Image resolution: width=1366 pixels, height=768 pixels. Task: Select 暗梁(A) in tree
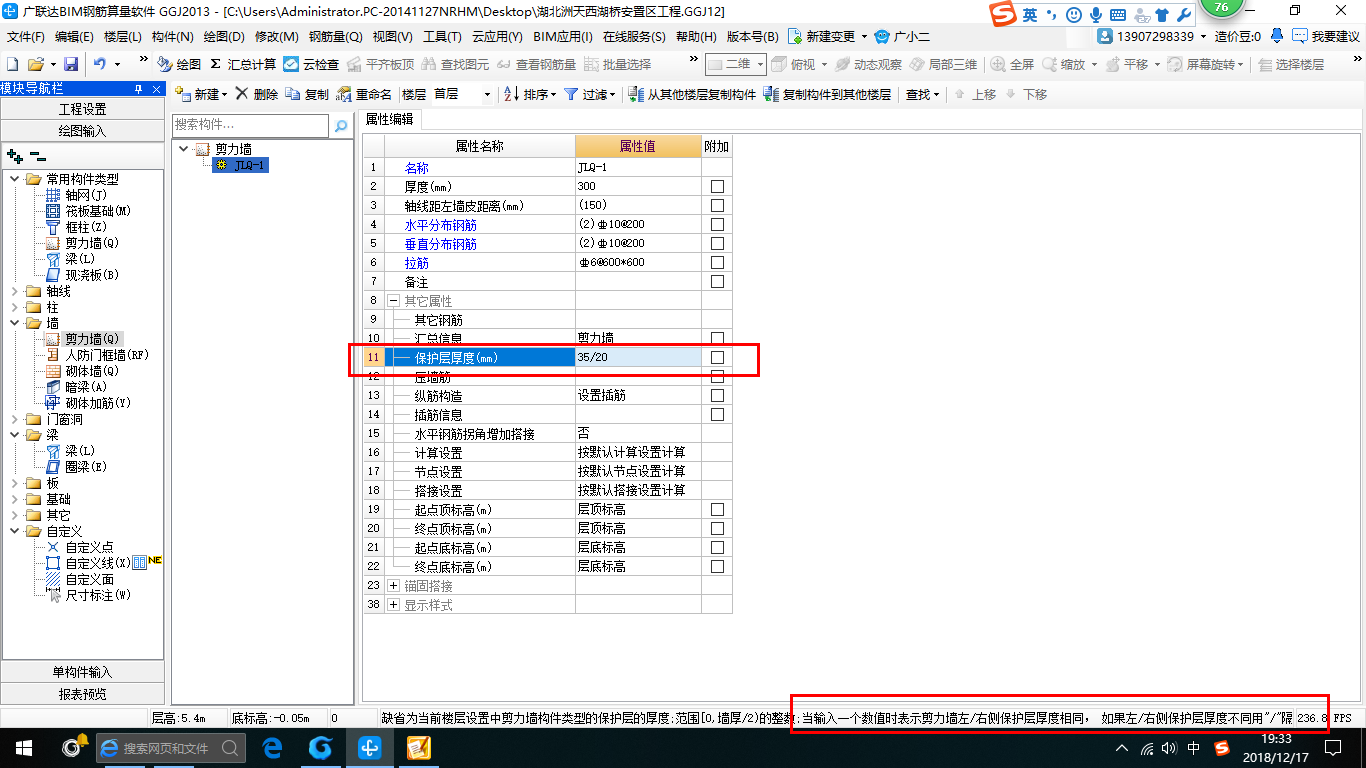tap(86, 387)
